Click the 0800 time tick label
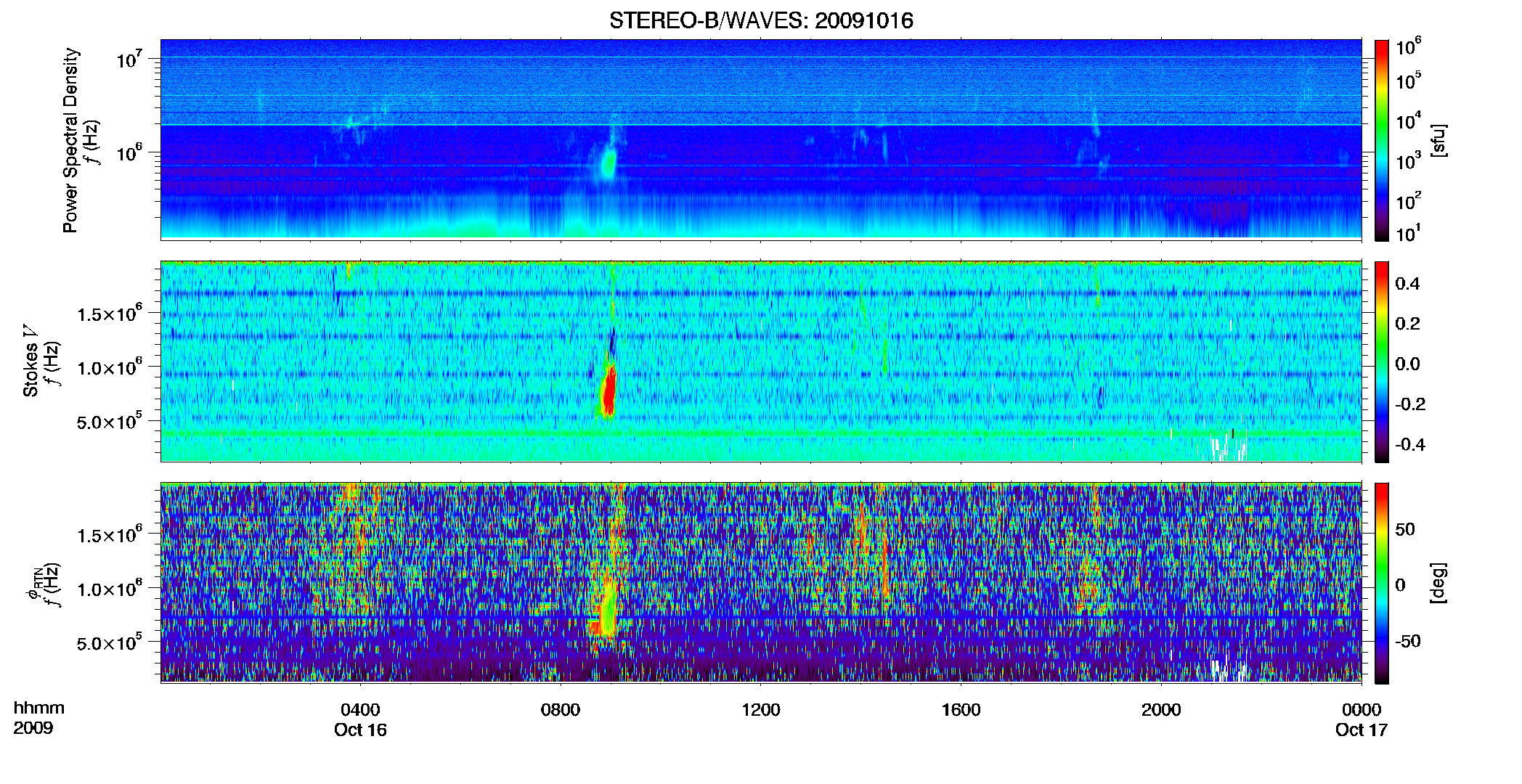This screenshot has height=784, width=1522. click(561, 709)
